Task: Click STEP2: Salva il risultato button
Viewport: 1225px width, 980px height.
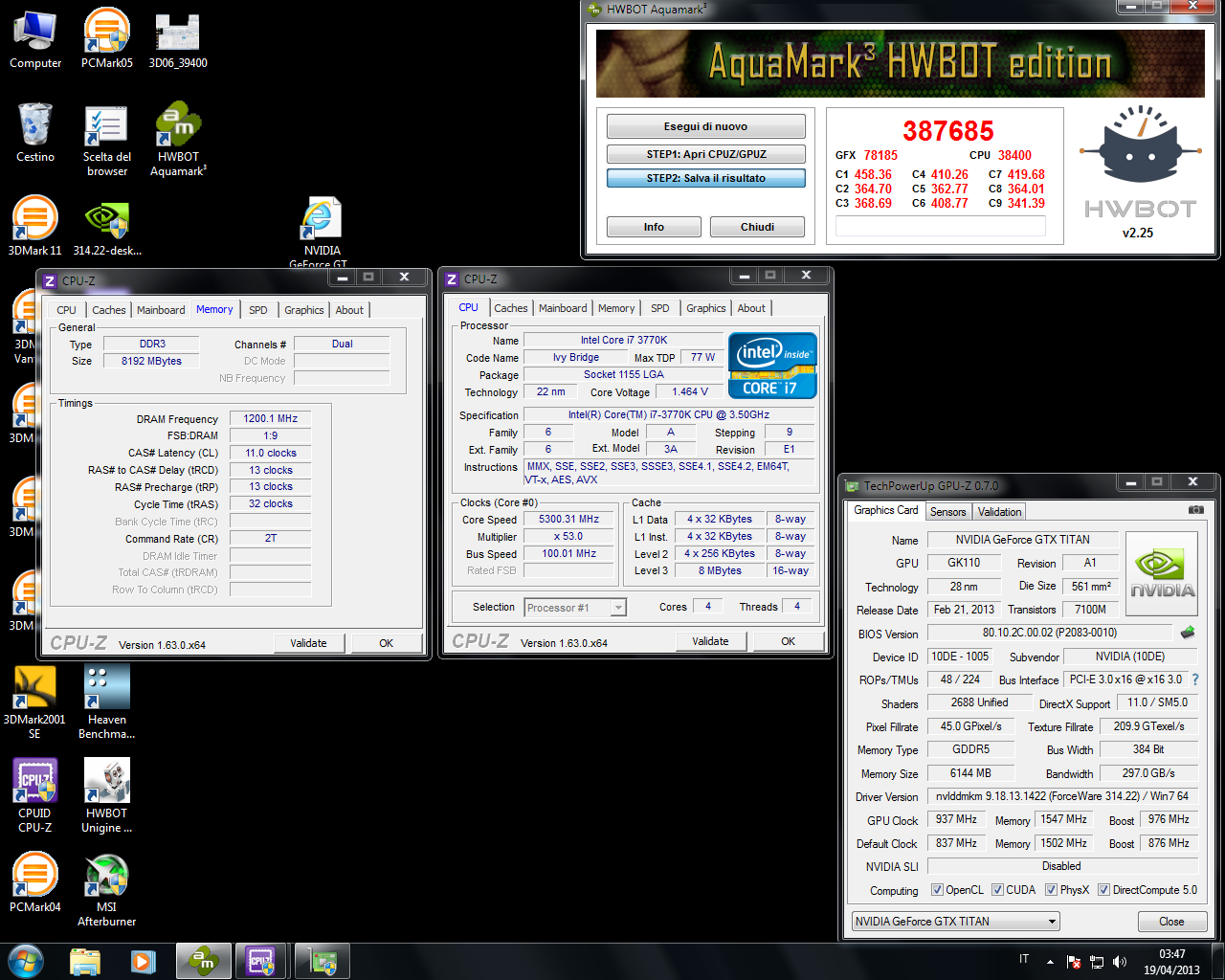Action: (x=705, y=178)
